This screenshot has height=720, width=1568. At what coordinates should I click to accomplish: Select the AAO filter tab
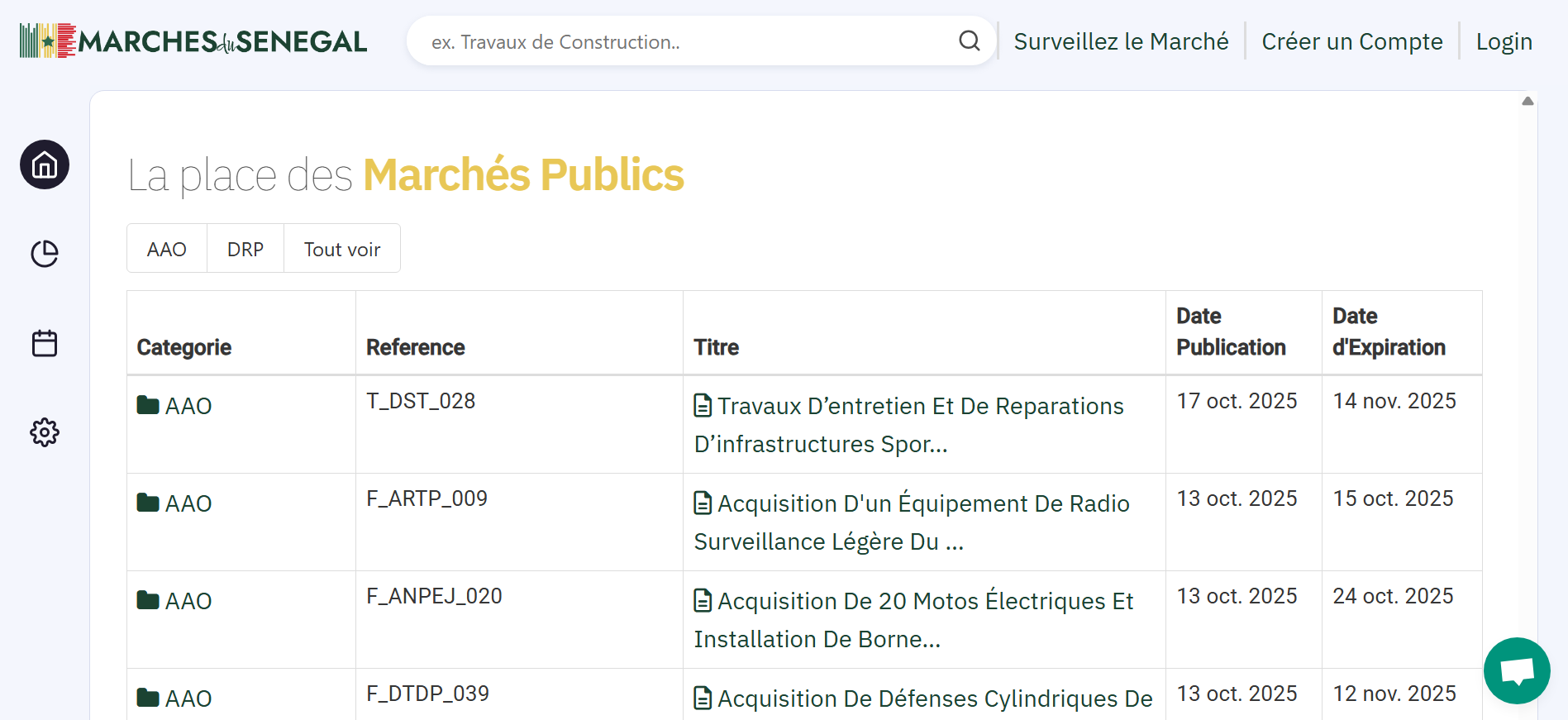pyautogui.click(x=167, y=249)
